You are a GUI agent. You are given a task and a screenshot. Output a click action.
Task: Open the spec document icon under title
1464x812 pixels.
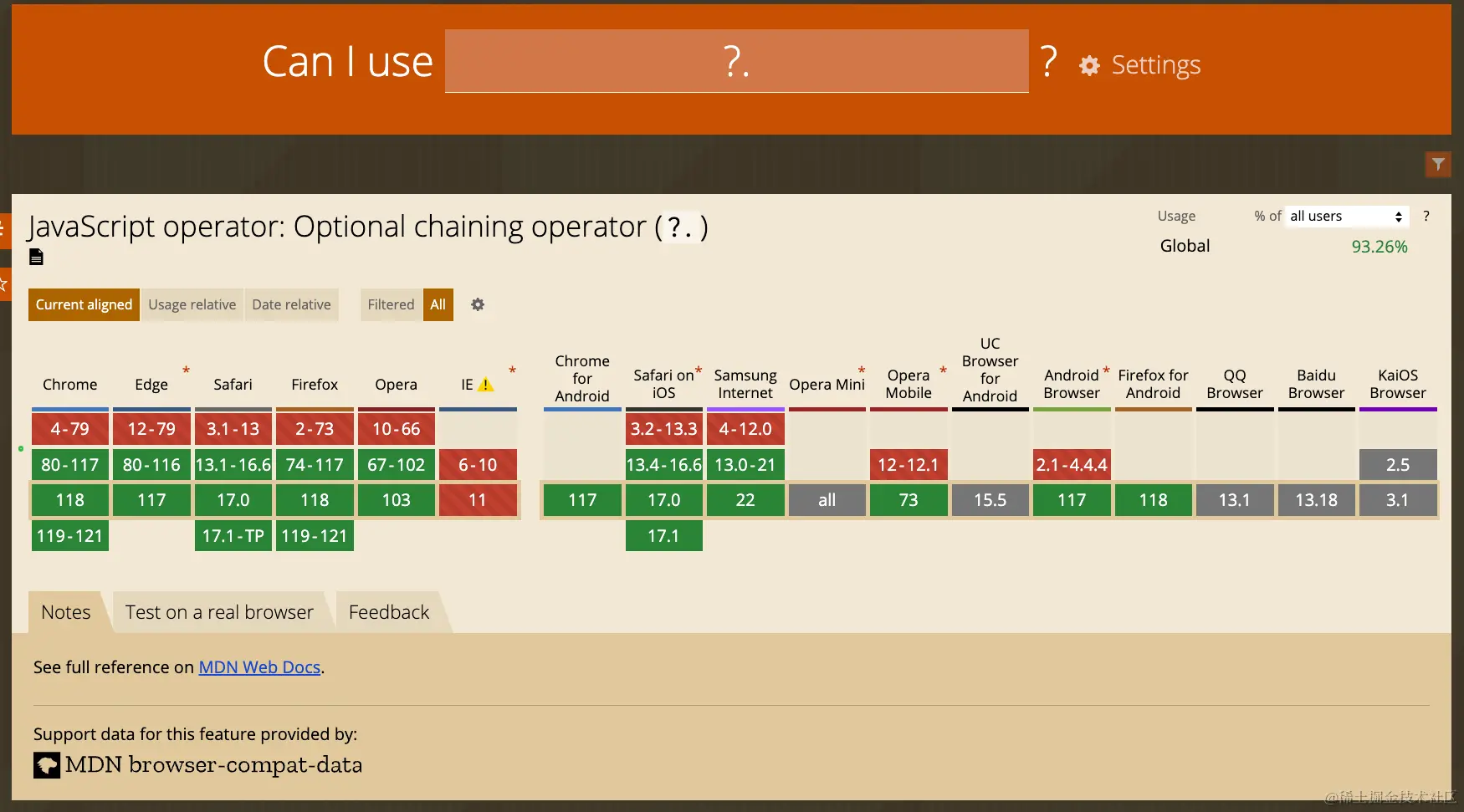pyautogui.click(x=36, y=257)
